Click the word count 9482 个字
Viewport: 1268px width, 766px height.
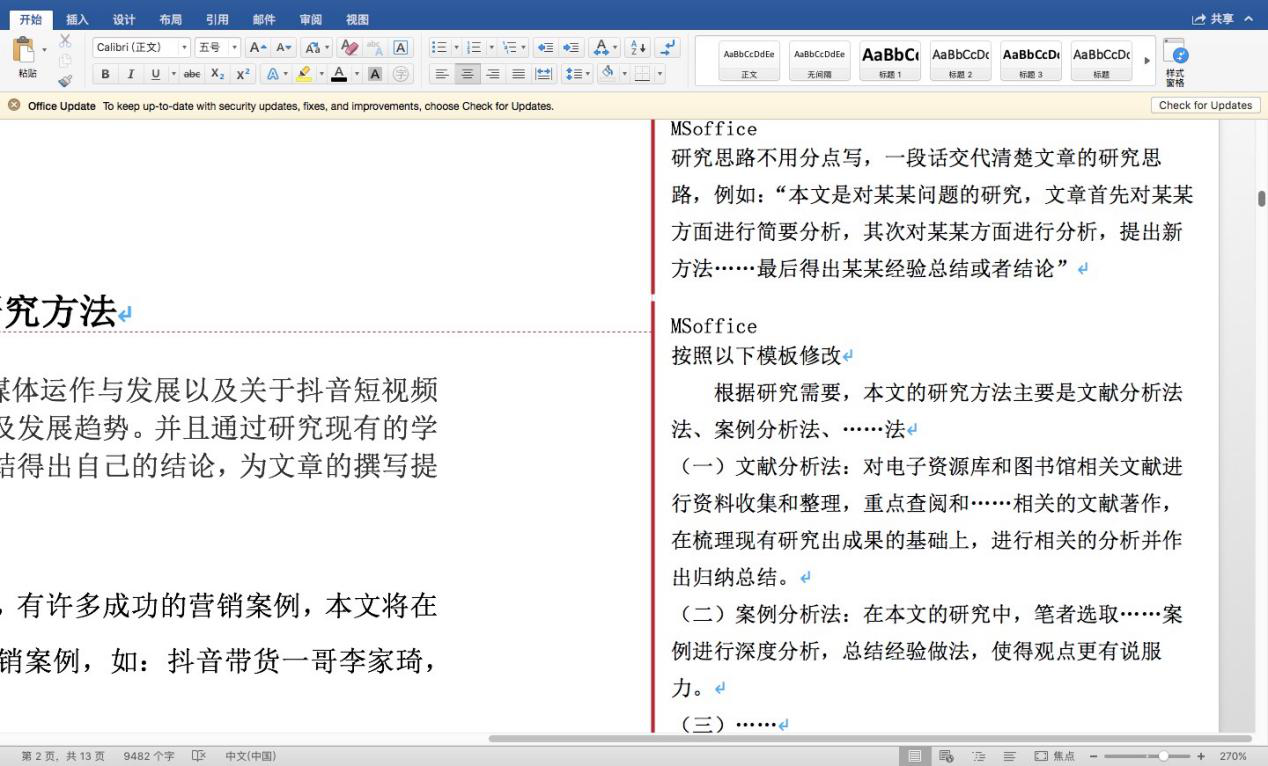(149, 756)
